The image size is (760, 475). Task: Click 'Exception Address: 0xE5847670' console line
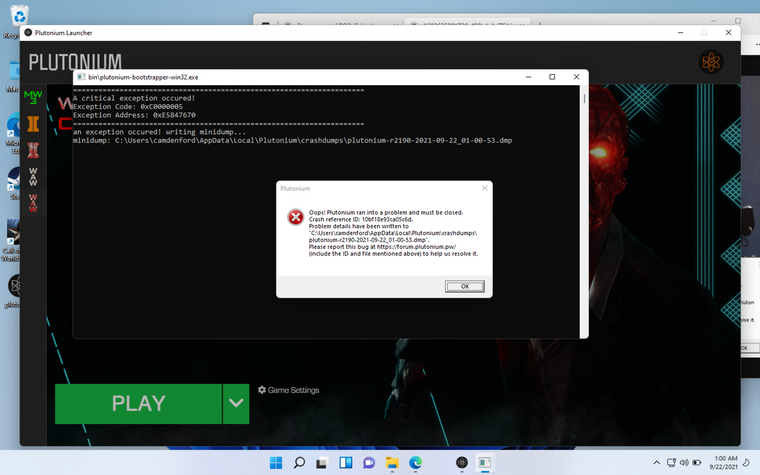[134, 115]
